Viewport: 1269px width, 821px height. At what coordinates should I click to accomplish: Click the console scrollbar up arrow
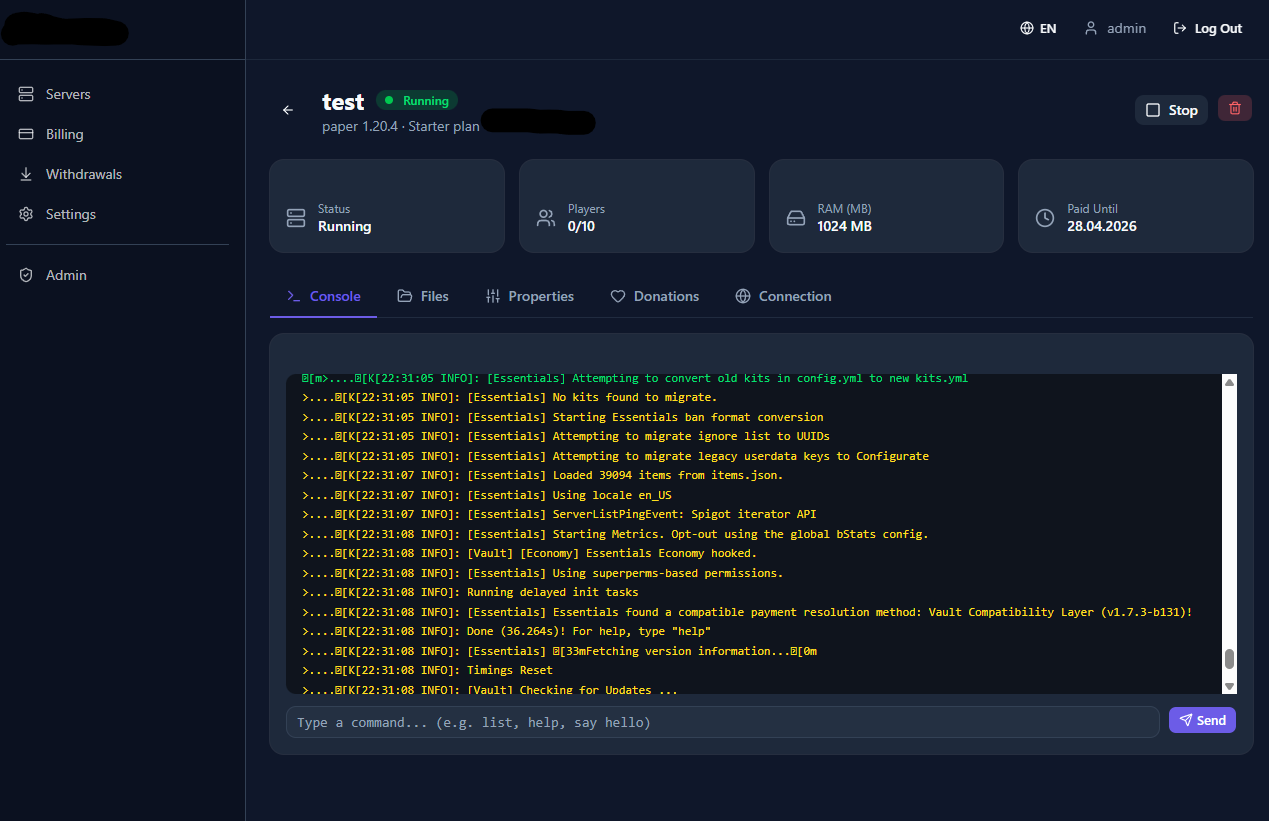[1230, 382]
